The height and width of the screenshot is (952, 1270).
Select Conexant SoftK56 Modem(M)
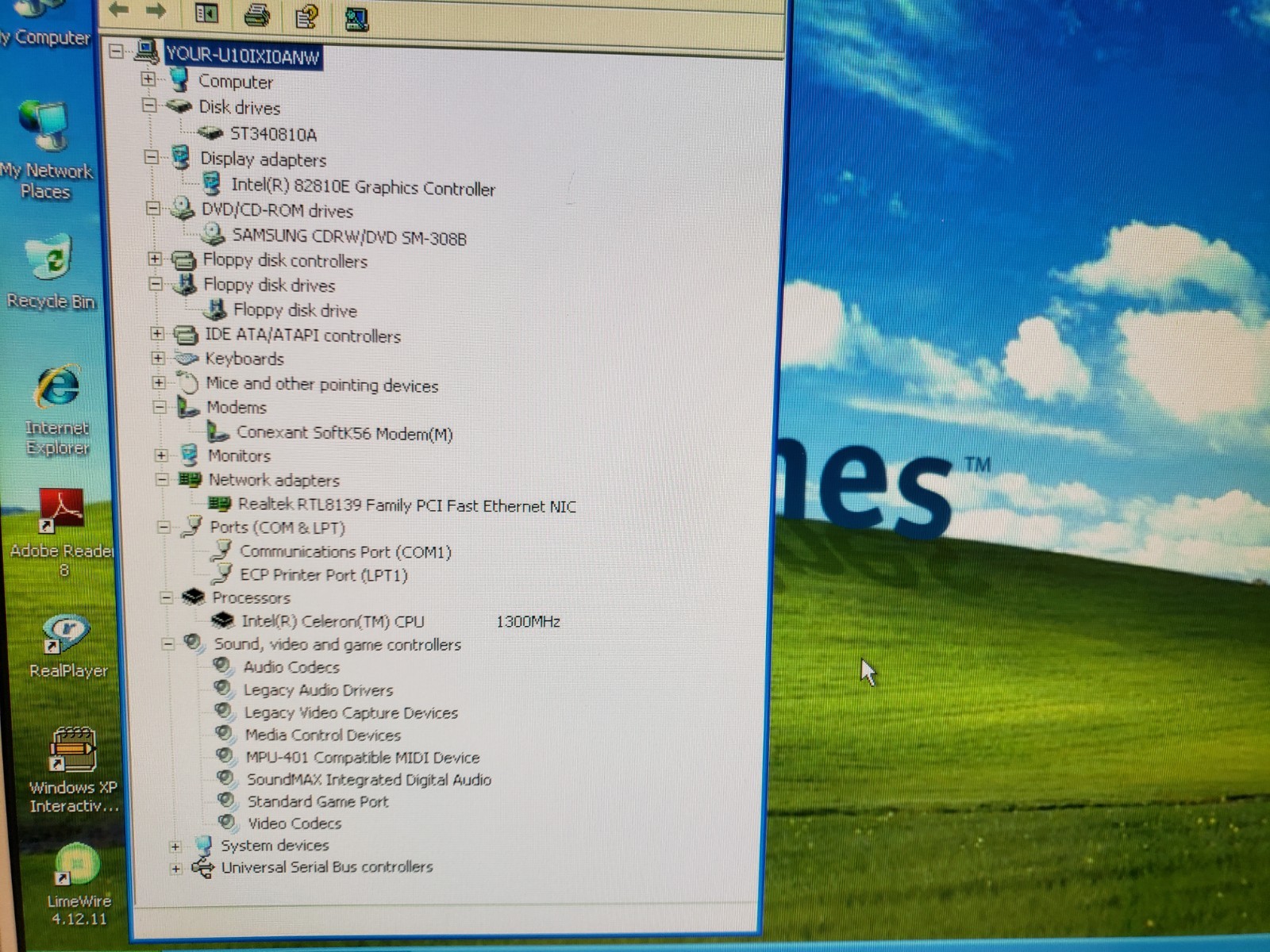tap(344, 433)
